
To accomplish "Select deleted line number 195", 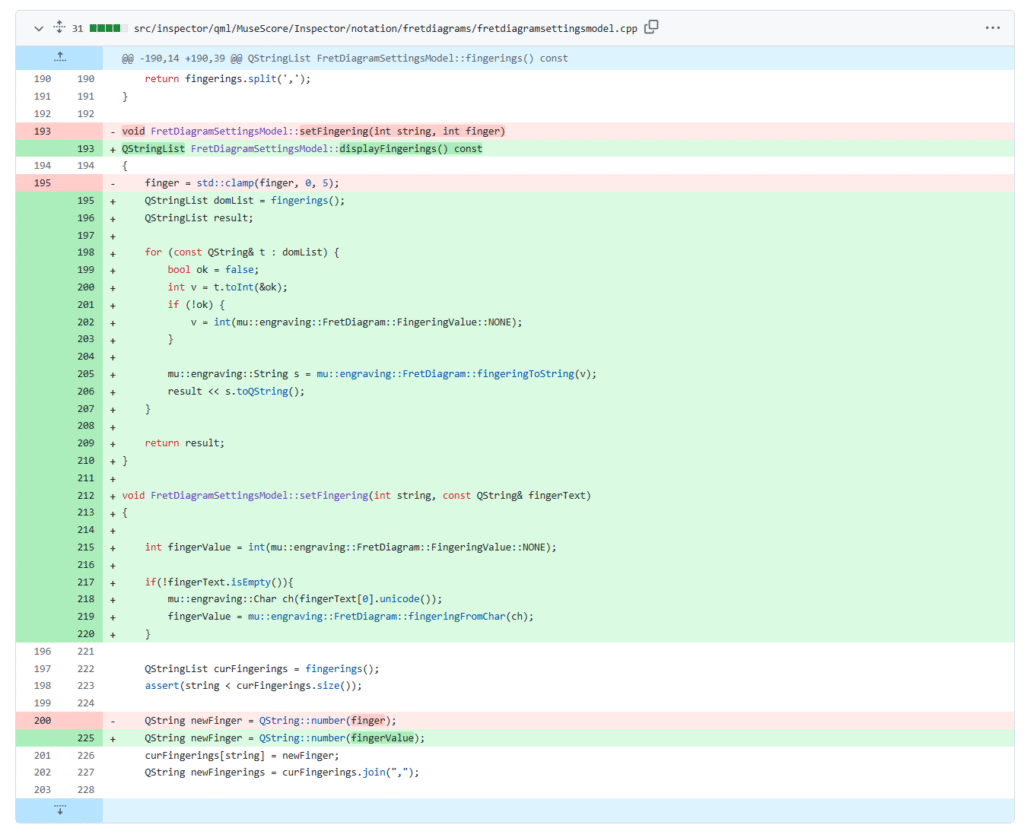I will tap(41, 183).
